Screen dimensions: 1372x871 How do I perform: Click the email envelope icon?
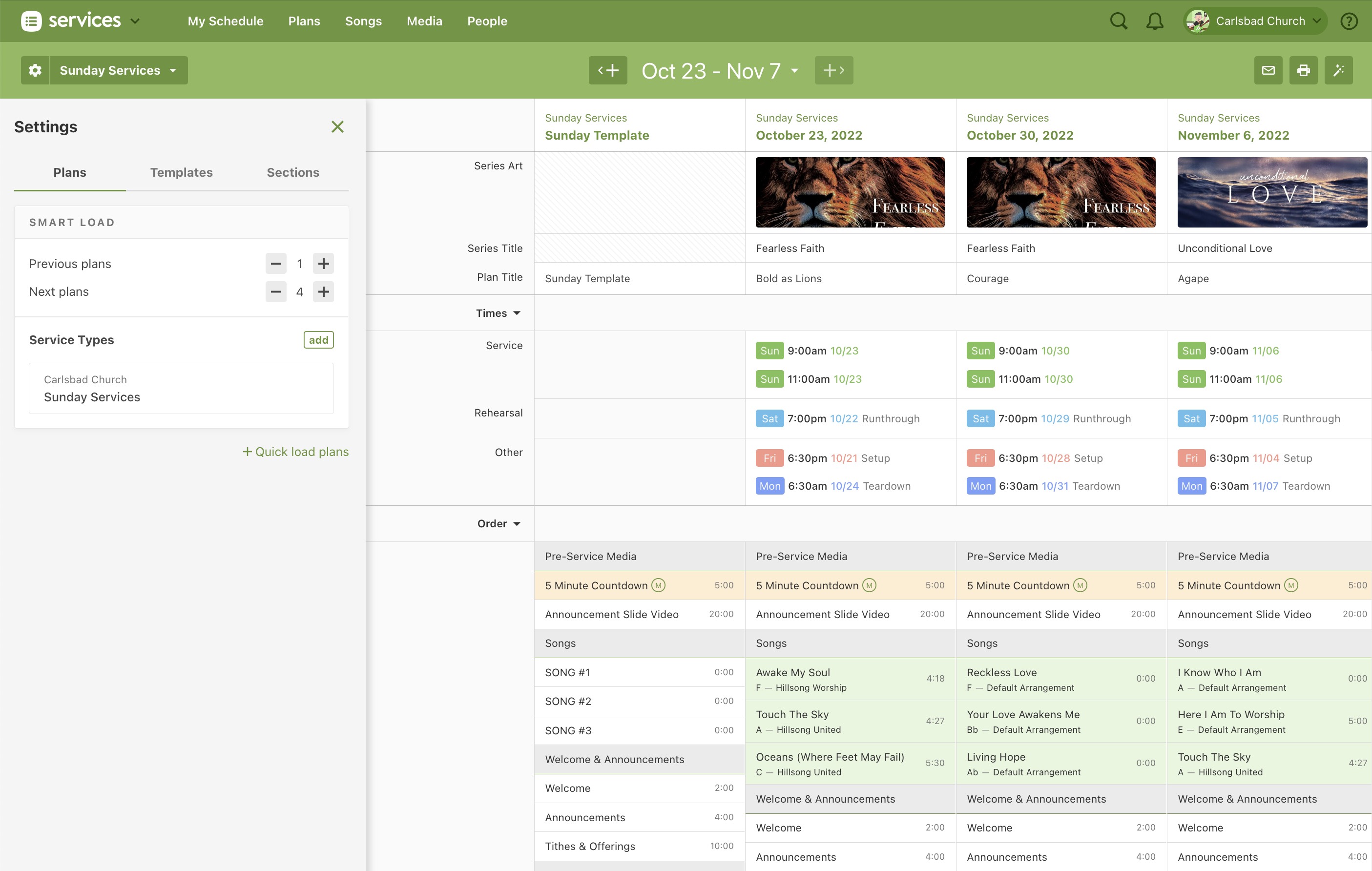1268,70
